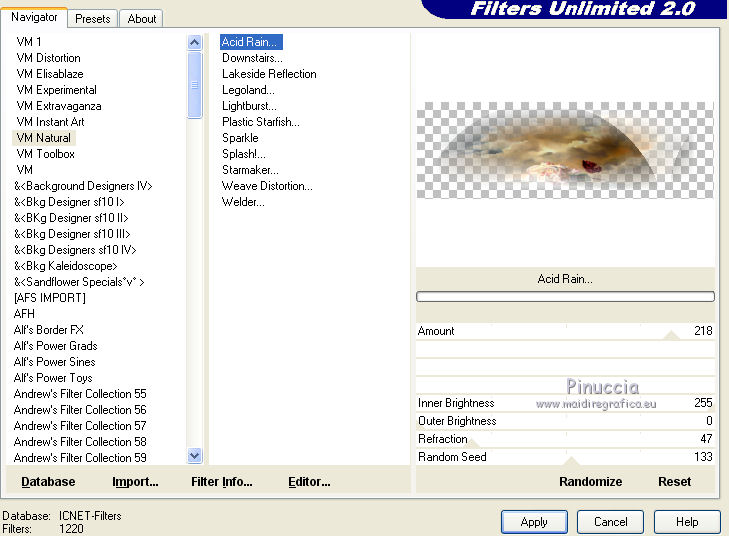Select Andrew's Filter Collection 59
Image resolution: width=729 pixels, height=536 pixels.
[80, 458]
